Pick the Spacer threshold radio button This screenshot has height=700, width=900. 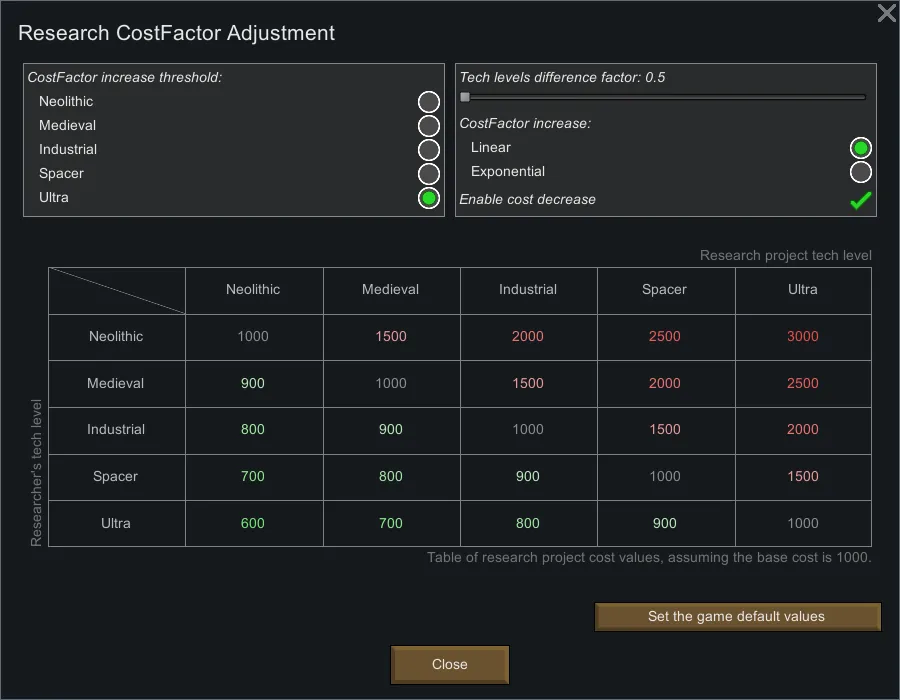click(428, 174)
